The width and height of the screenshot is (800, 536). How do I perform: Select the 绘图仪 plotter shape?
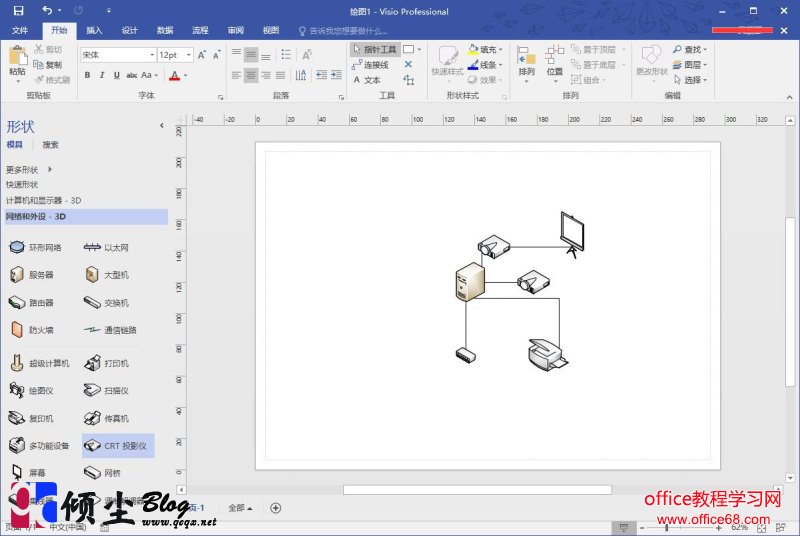click(31, 391)
